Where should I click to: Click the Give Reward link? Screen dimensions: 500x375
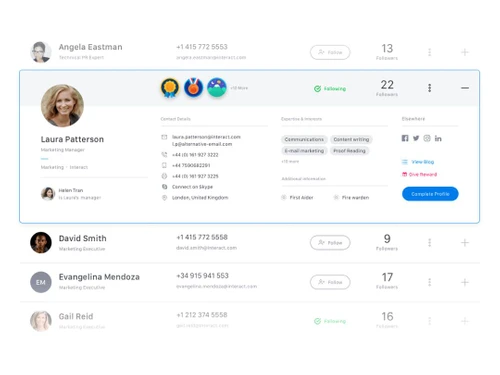pos(419,174)
